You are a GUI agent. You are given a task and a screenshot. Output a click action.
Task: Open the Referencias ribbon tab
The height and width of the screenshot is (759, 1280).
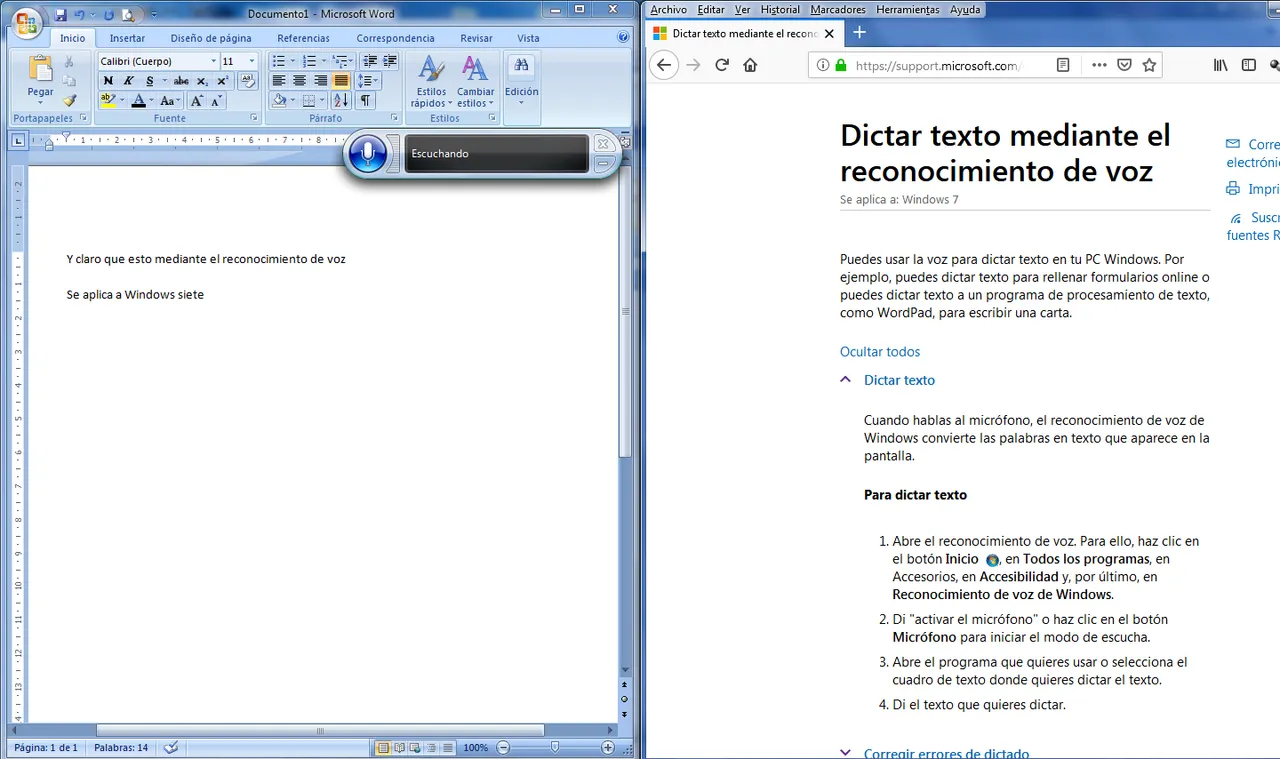pos(303,38)
